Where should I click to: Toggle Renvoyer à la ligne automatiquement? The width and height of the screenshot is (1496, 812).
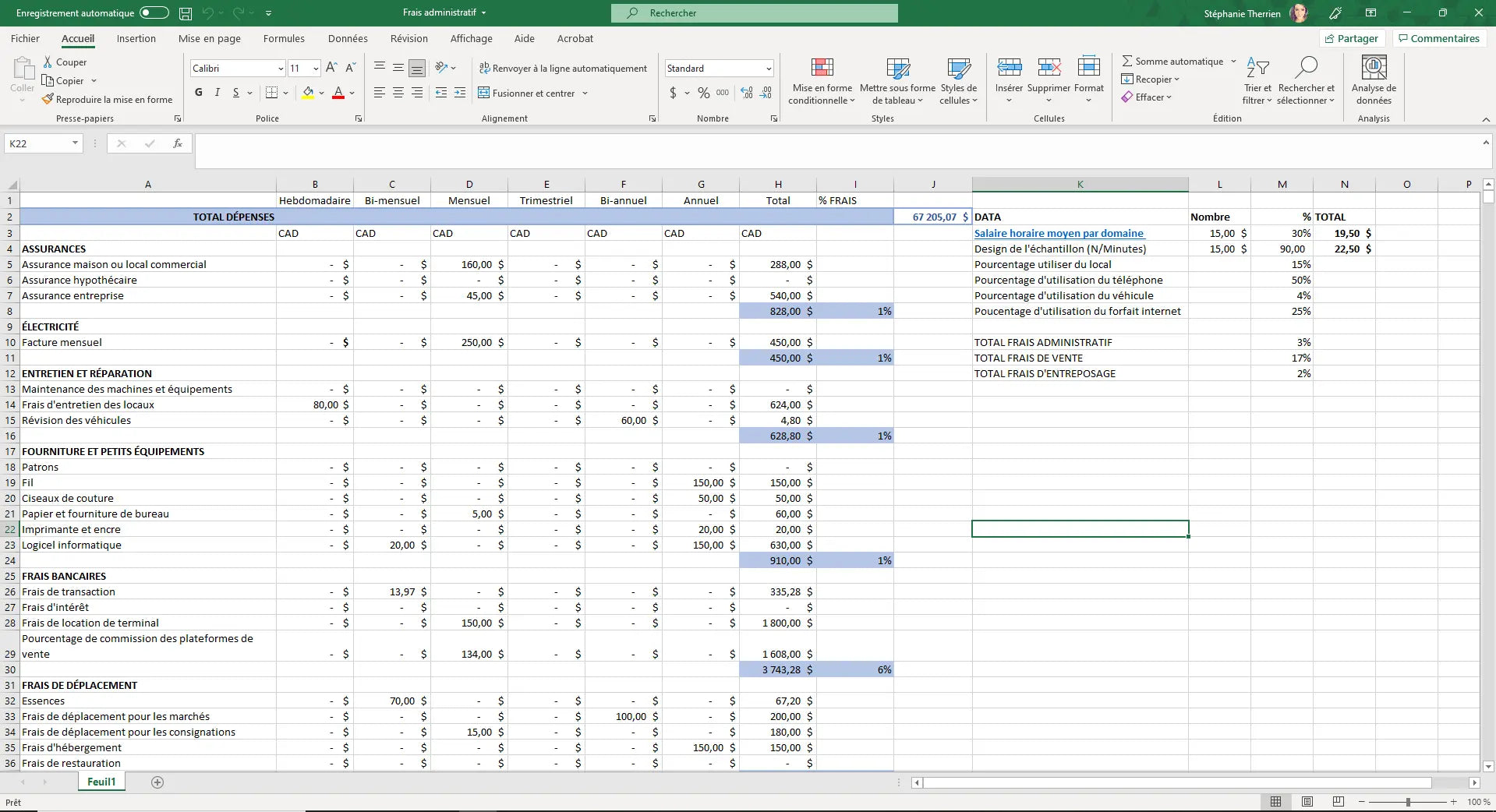click(563, 69)
